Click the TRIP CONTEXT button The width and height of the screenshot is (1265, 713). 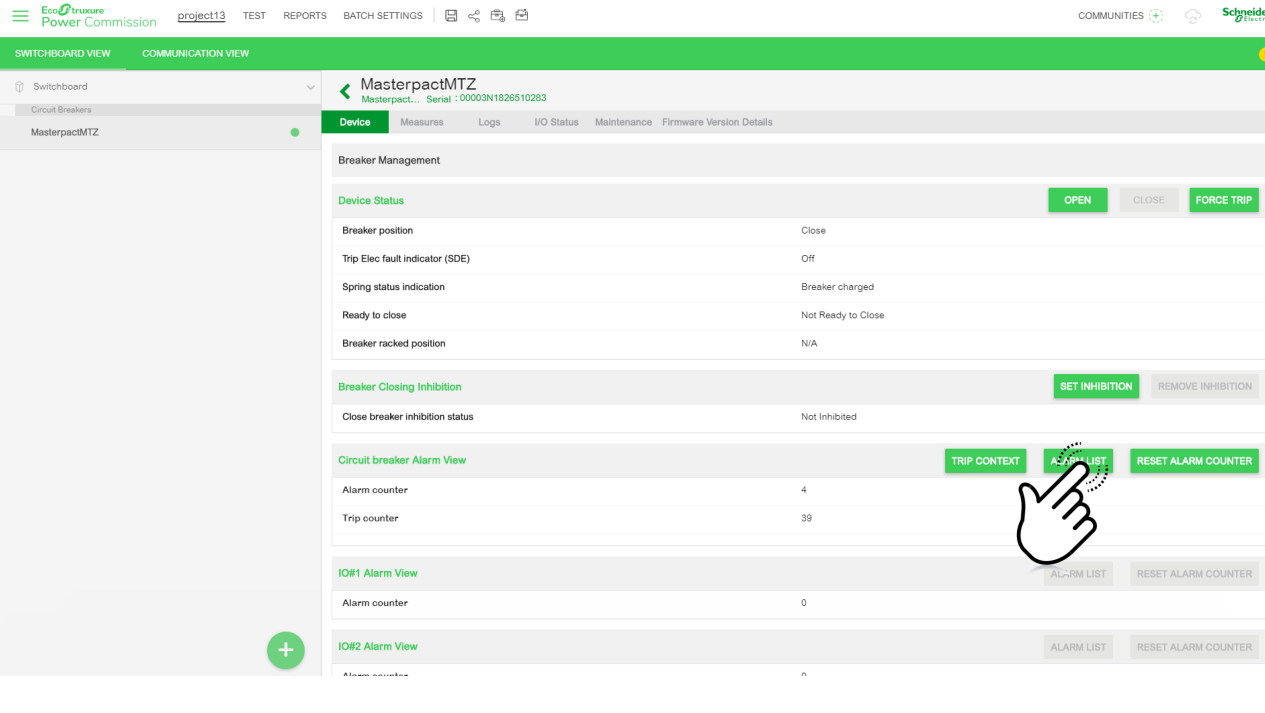986,461
